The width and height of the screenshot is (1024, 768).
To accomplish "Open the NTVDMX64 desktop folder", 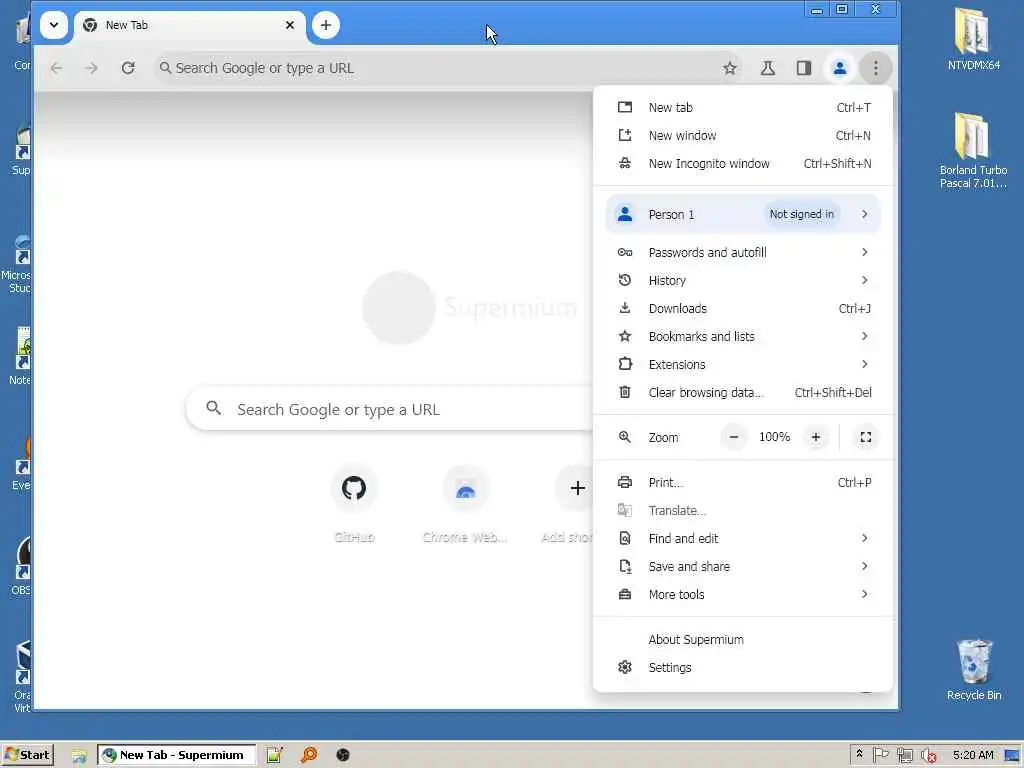I will tap(973, 39).
